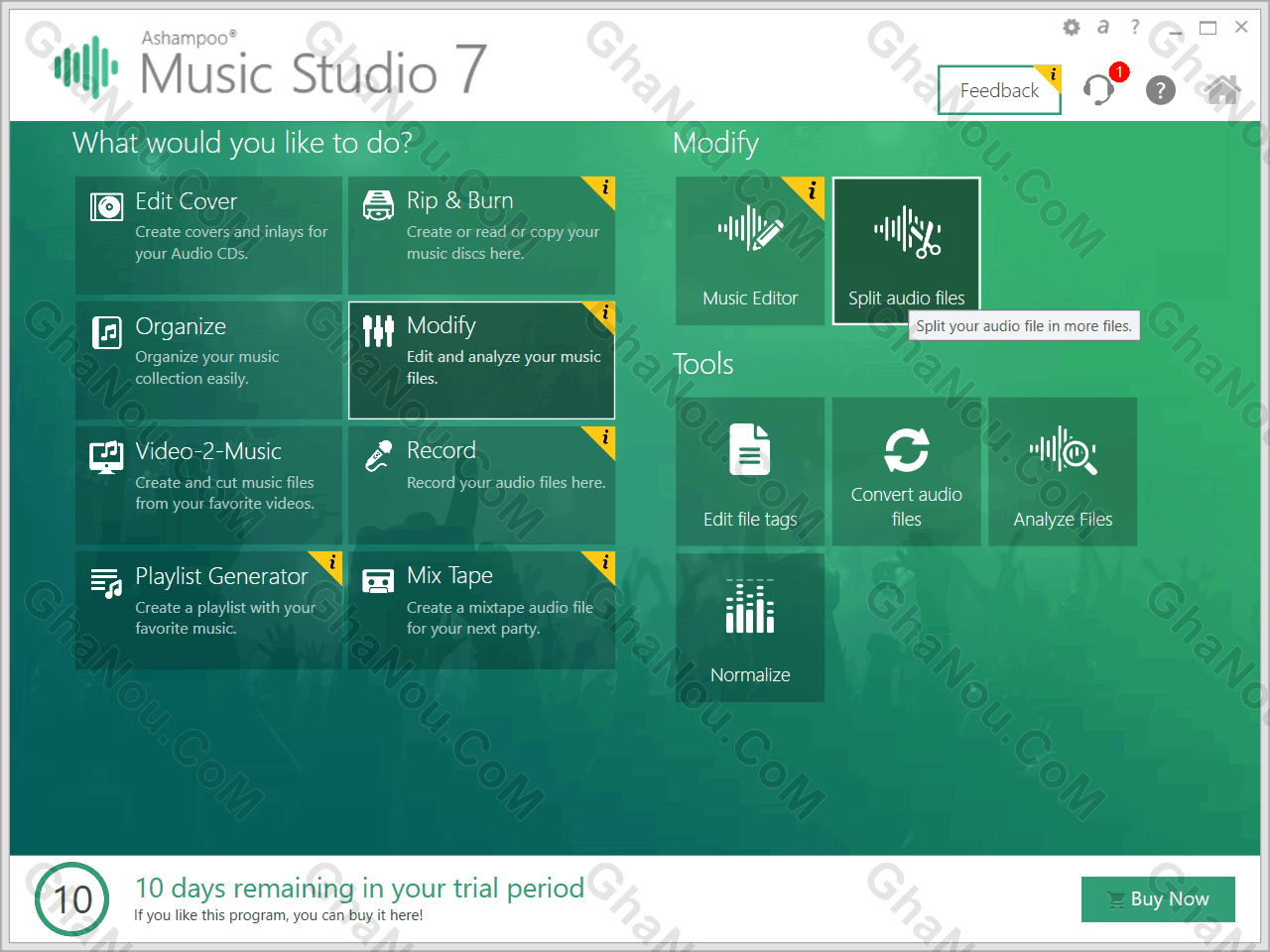This screenshot has width=1270, height=952.
Task: Launch Split audio files scissors icon
Action: [907, 232]
